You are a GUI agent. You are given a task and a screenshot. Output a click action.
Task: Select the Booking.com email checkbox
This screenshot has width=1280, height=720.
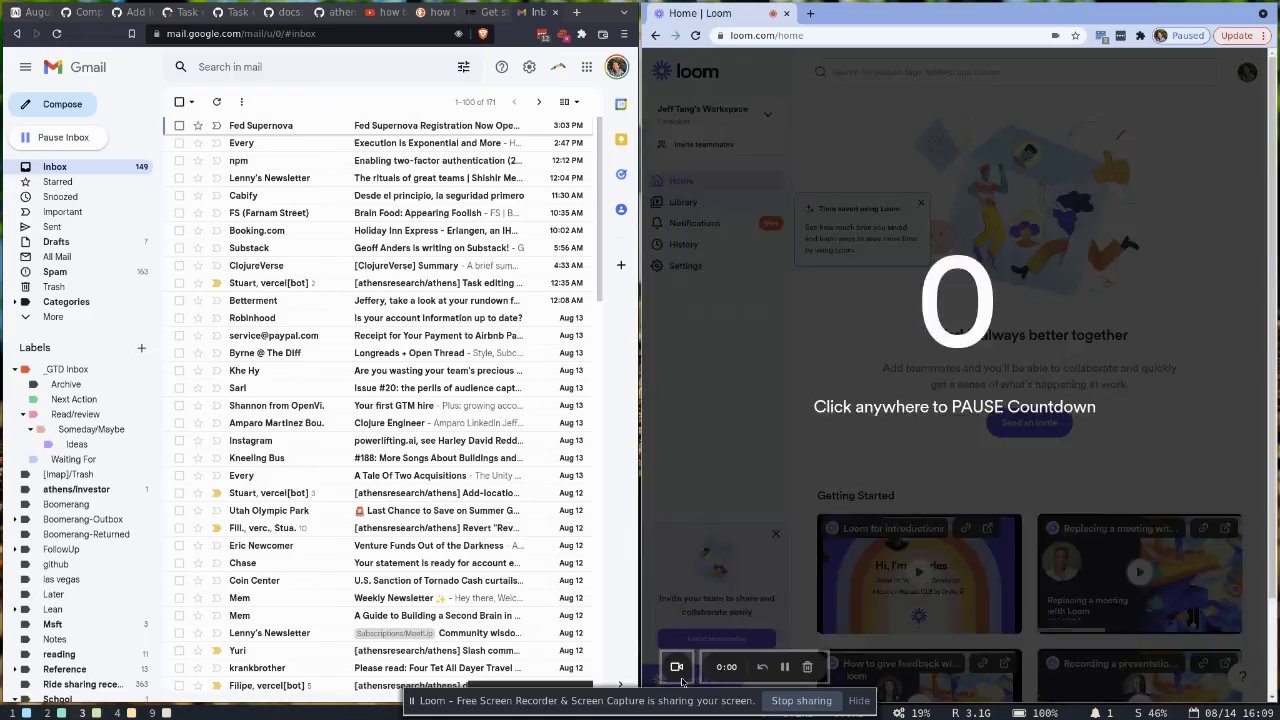pos(179,231)
